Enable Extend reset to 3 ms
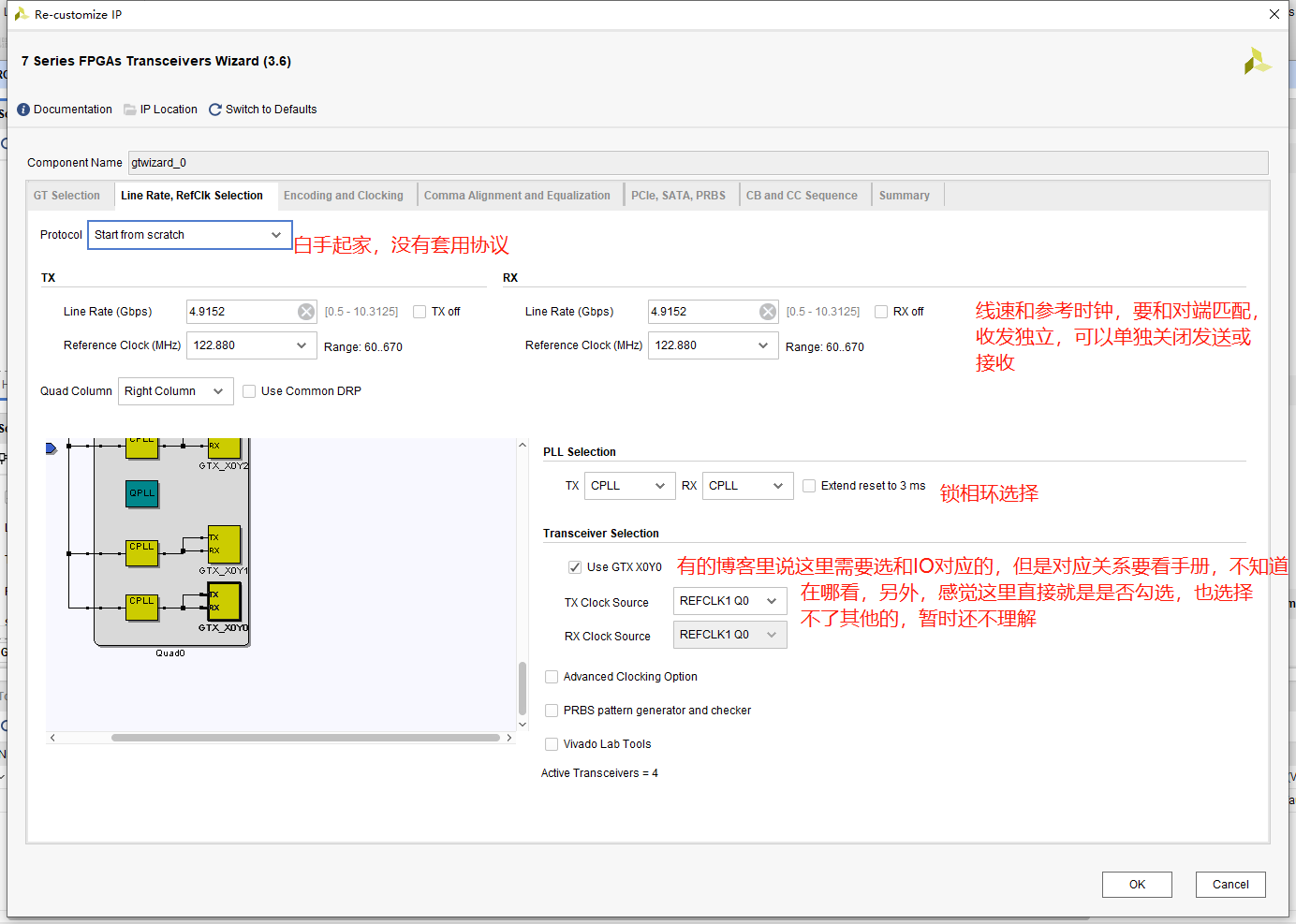1296x924 pixels. pos(809,486)
